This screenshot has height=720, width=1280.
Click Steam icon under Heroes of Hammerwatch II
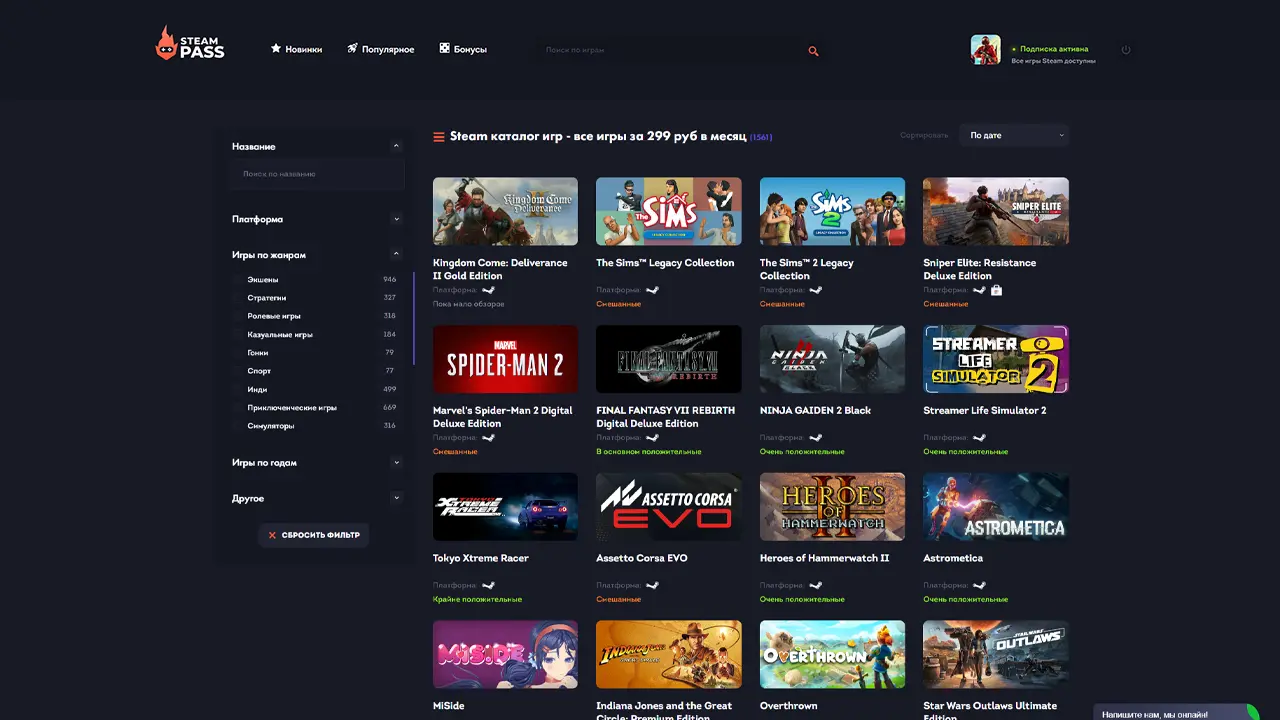(816, 586)
